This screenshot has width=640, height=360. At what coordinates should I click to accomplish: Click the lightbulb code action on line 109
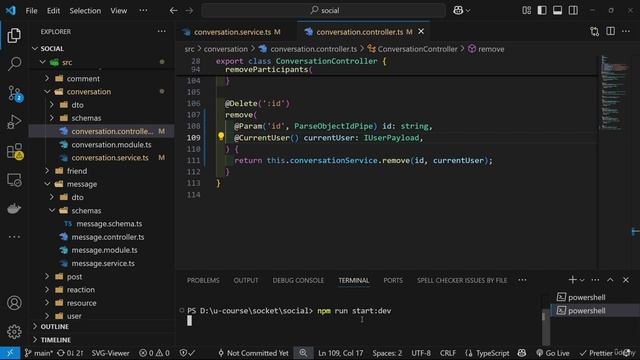click(x=221, y=136)
